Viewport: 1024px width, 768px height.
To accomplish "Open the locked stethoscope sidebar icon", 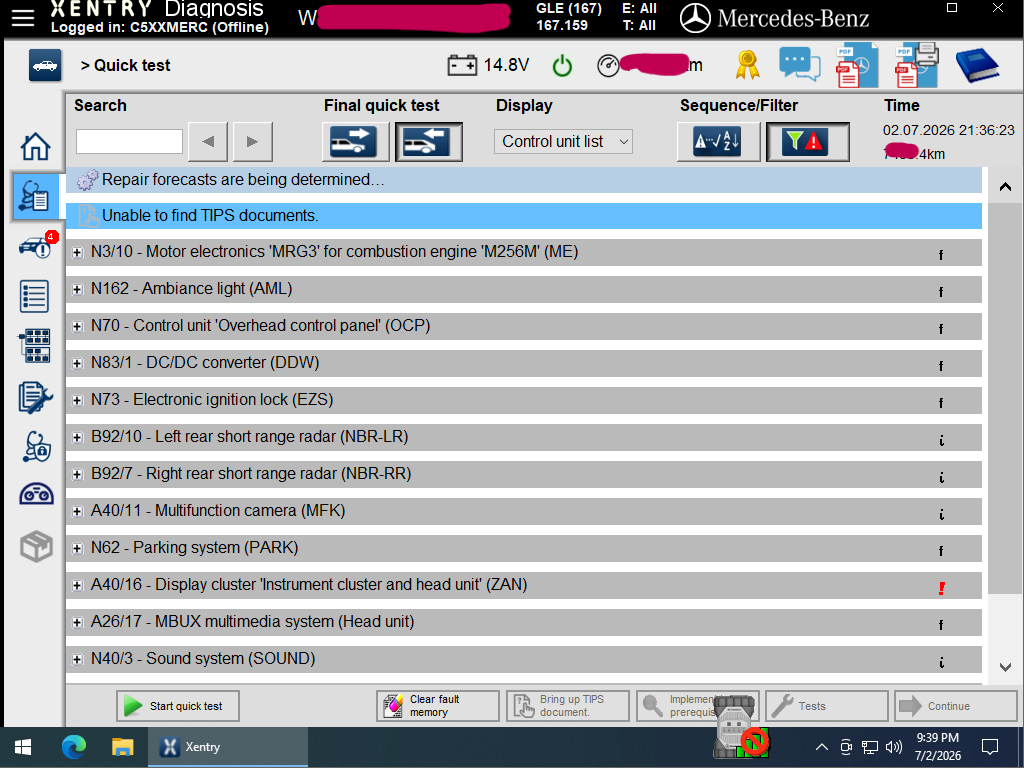I will (36, 447).
